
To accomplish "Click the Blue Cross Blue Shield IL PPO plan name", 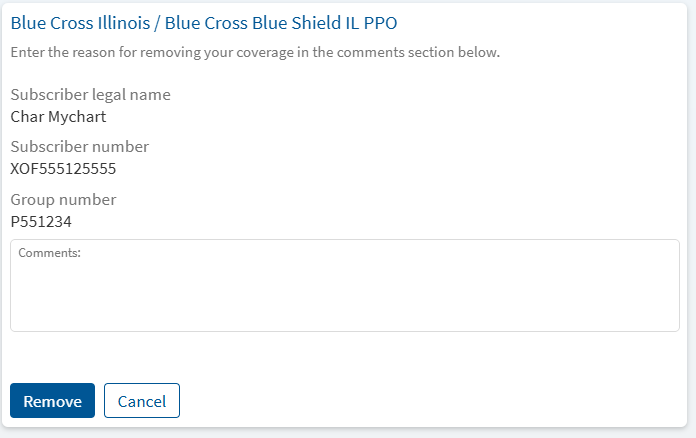I will point(281,23).
